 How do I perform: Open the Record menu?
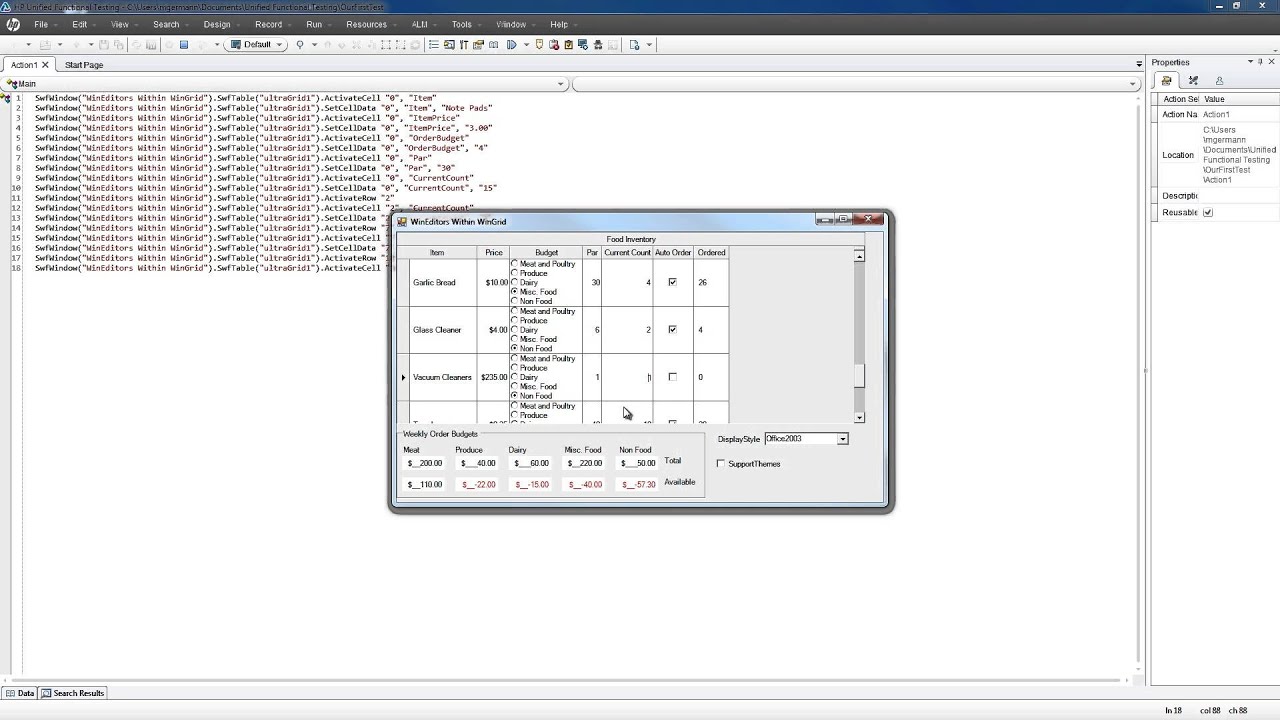[x=268, y=24]
